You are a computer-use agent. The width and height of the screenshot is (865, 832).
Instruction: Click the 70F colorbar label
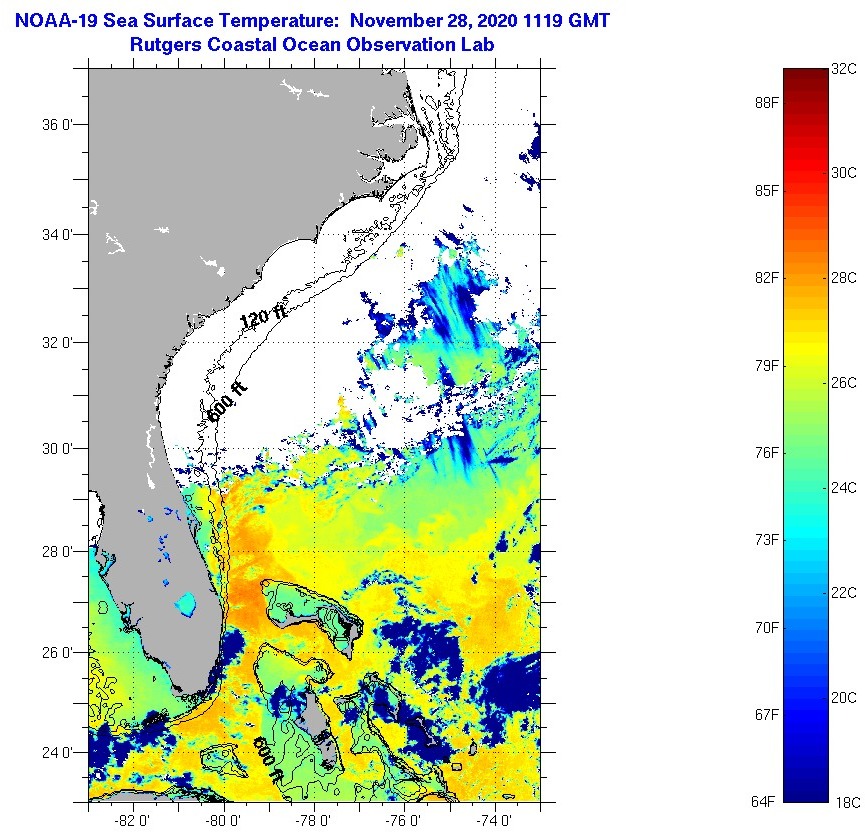point(767,627)
